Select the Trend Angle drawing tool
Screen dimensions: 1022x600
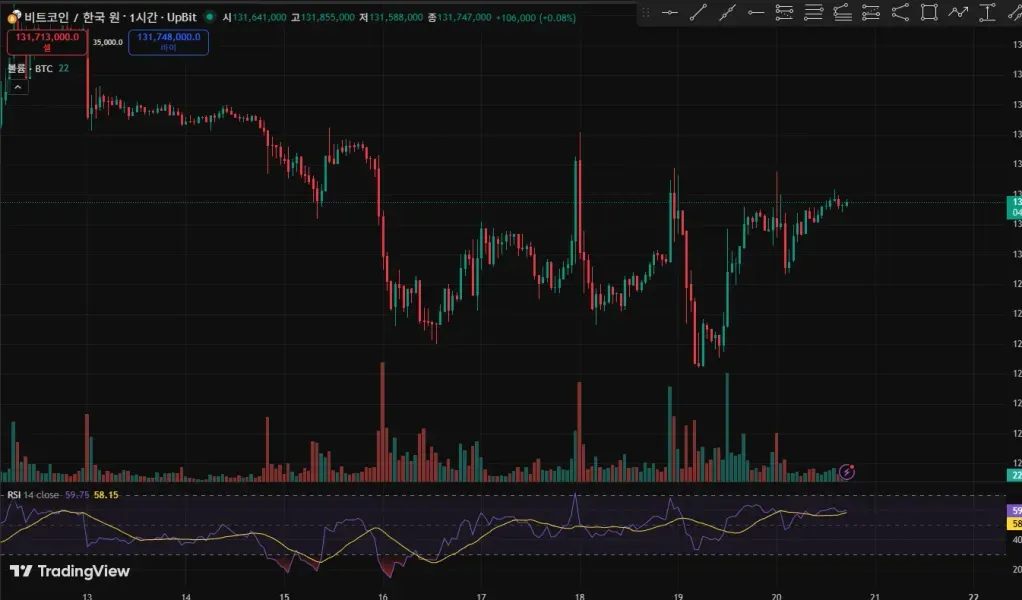[x=900, y=12]
